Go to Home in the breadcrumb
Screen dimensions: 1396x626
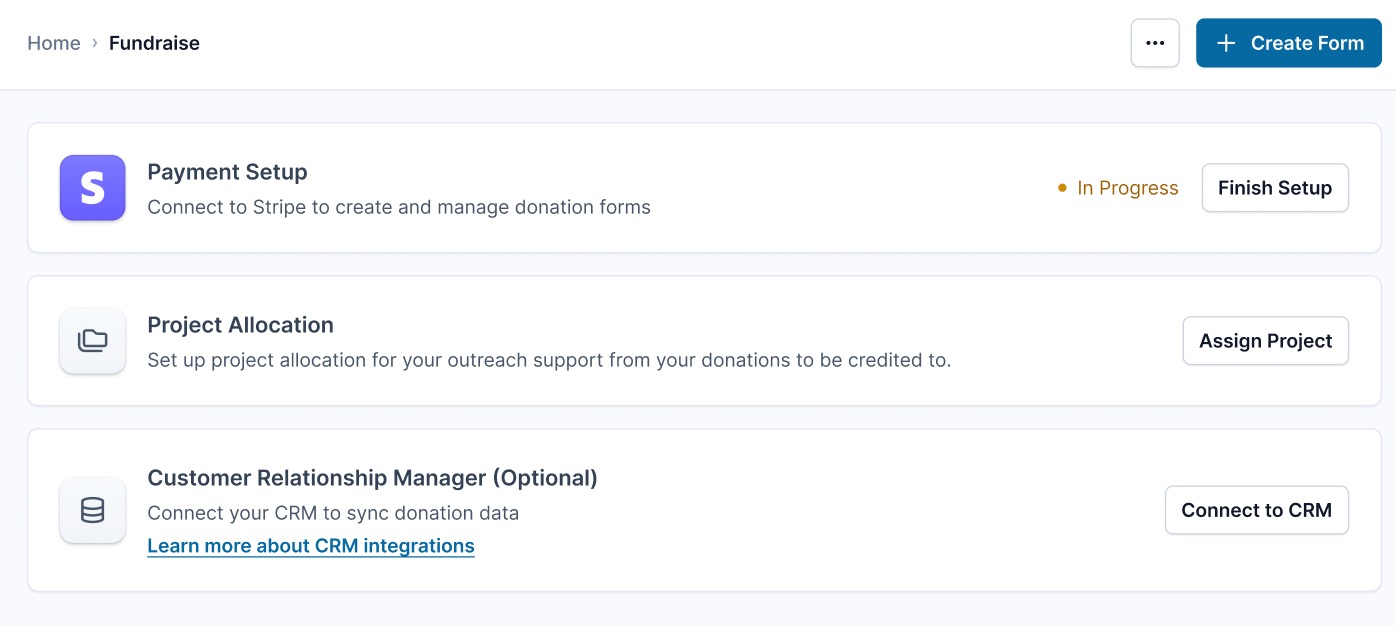coord(54,43)
